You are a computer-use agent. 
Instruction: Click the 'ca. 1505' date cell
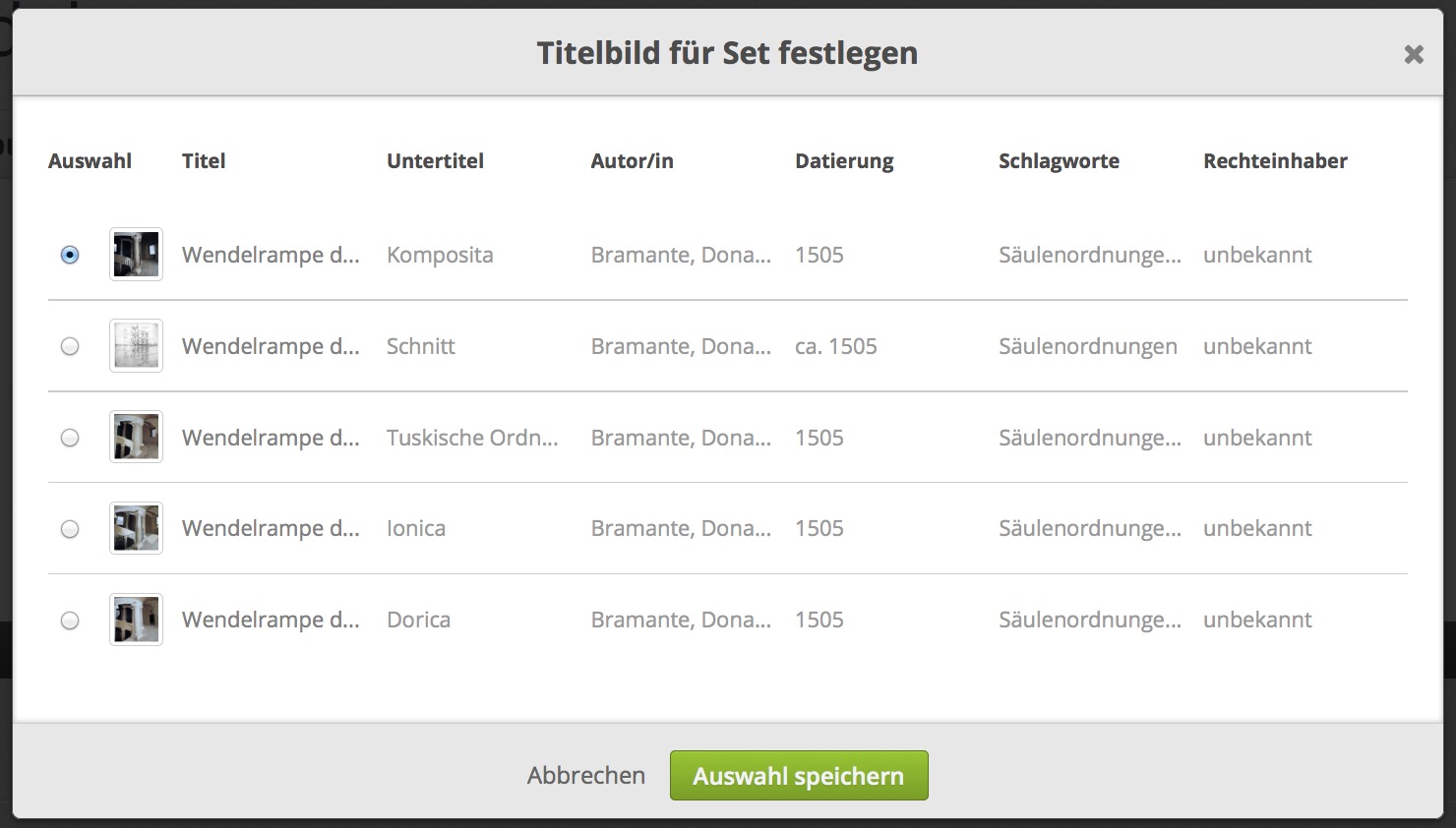point(835,346)
